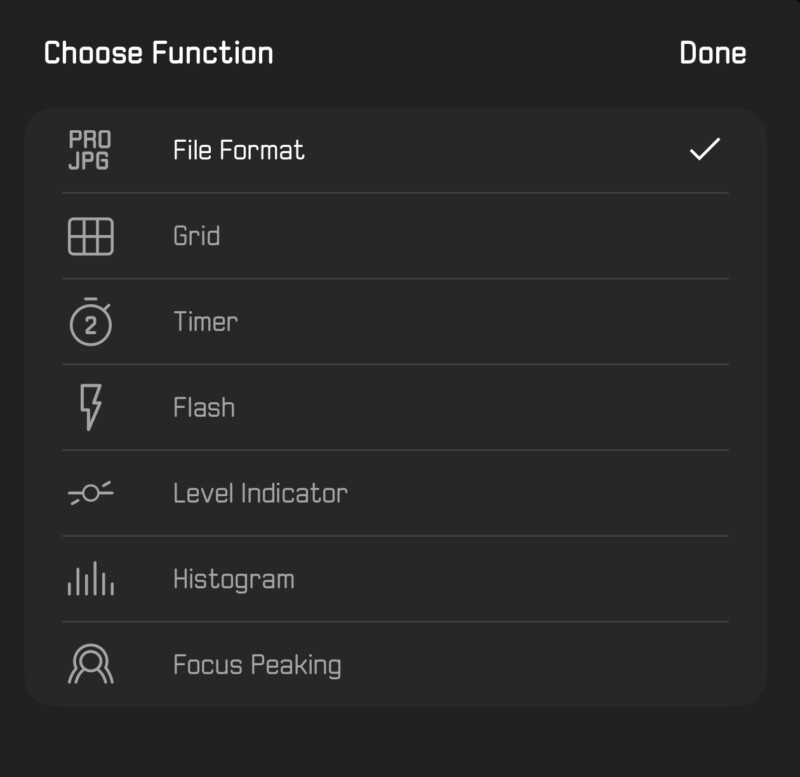The image size is (800, 777).
Task: Confirm your choice with Done
Action: [714, 54]
